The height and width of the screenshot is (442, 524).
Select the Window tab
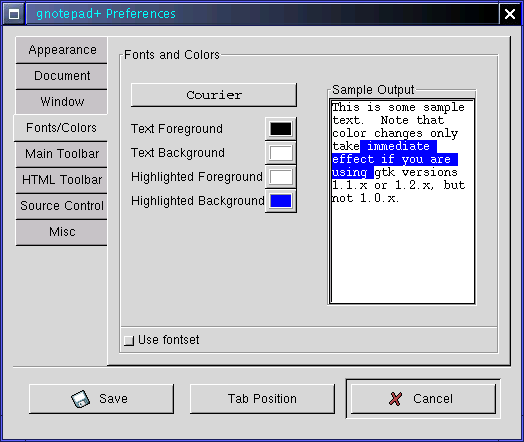pos(62,102)
